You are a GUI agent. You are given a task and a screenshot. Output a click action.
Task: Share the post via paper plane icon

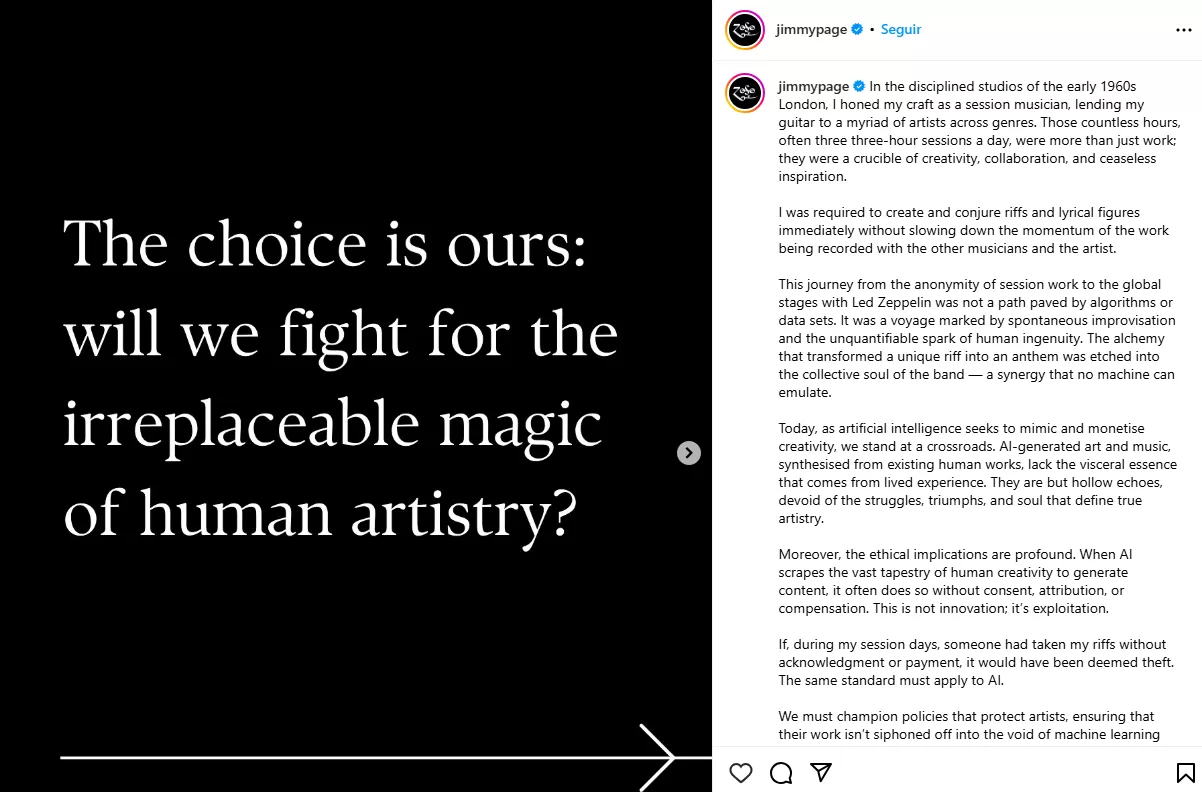click(821, 772)
